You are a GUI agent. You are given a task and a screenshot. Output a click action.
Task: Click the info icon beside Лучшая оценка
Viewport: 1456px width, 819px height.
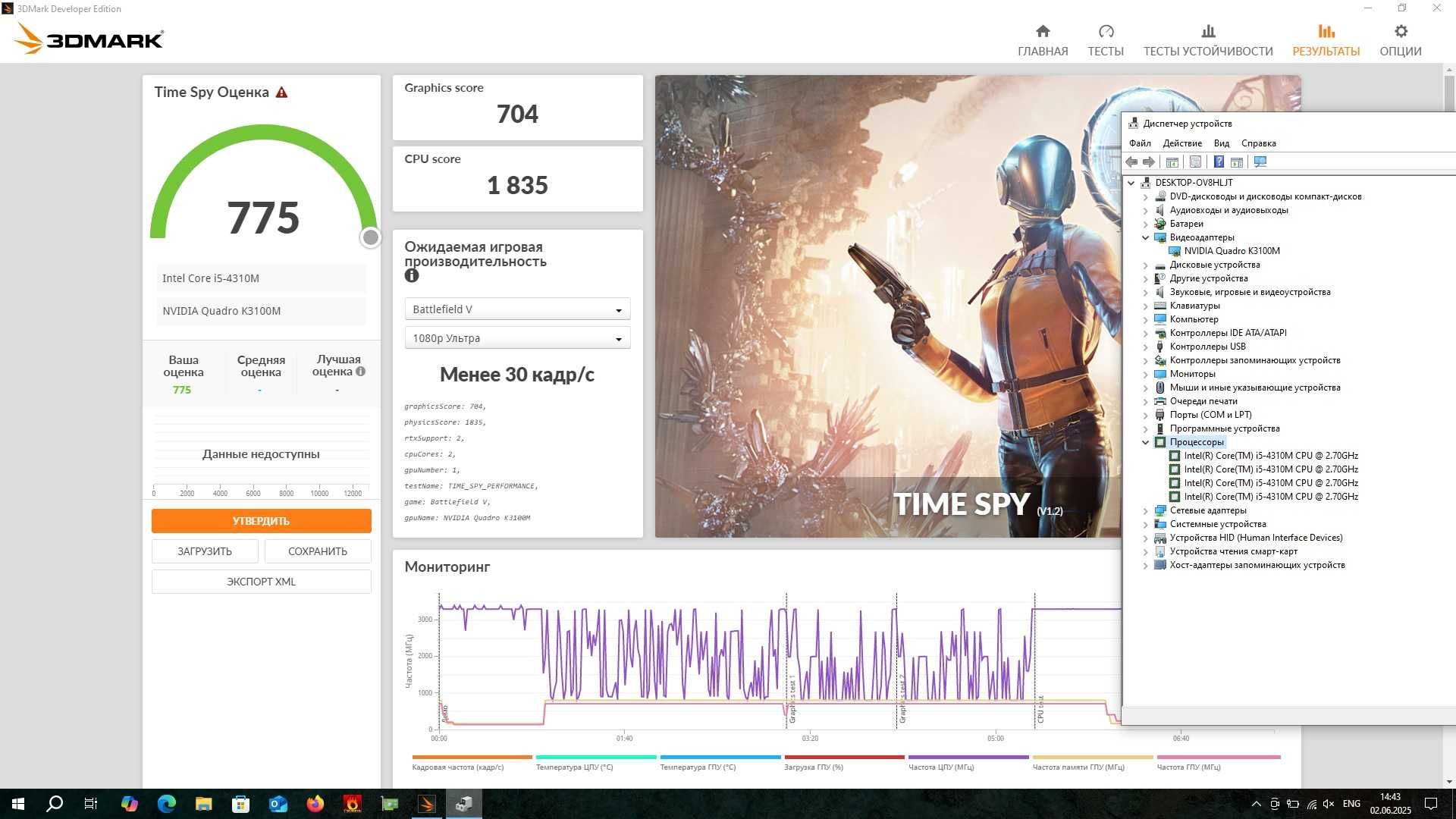click(361, 372)
